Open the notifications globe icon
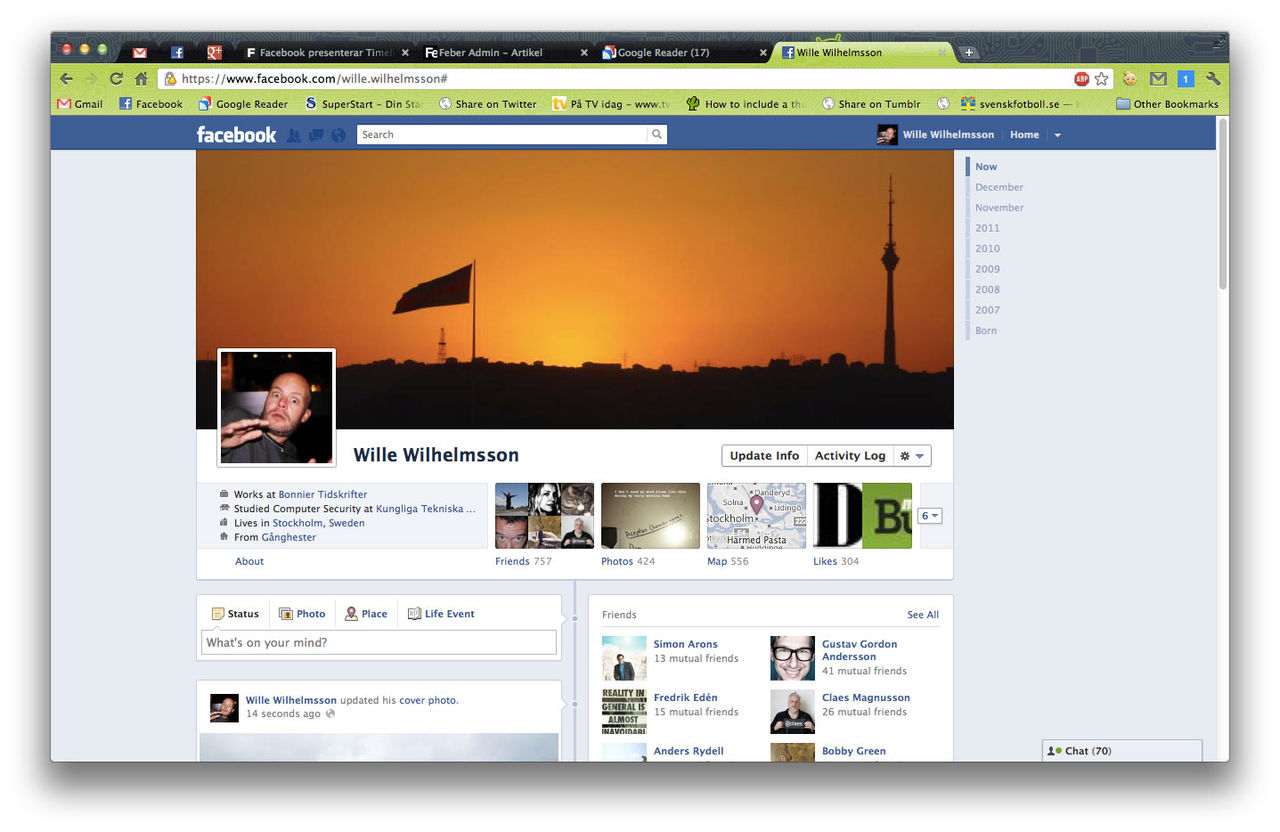1280x832 pixels. click(x=337, y=134)
